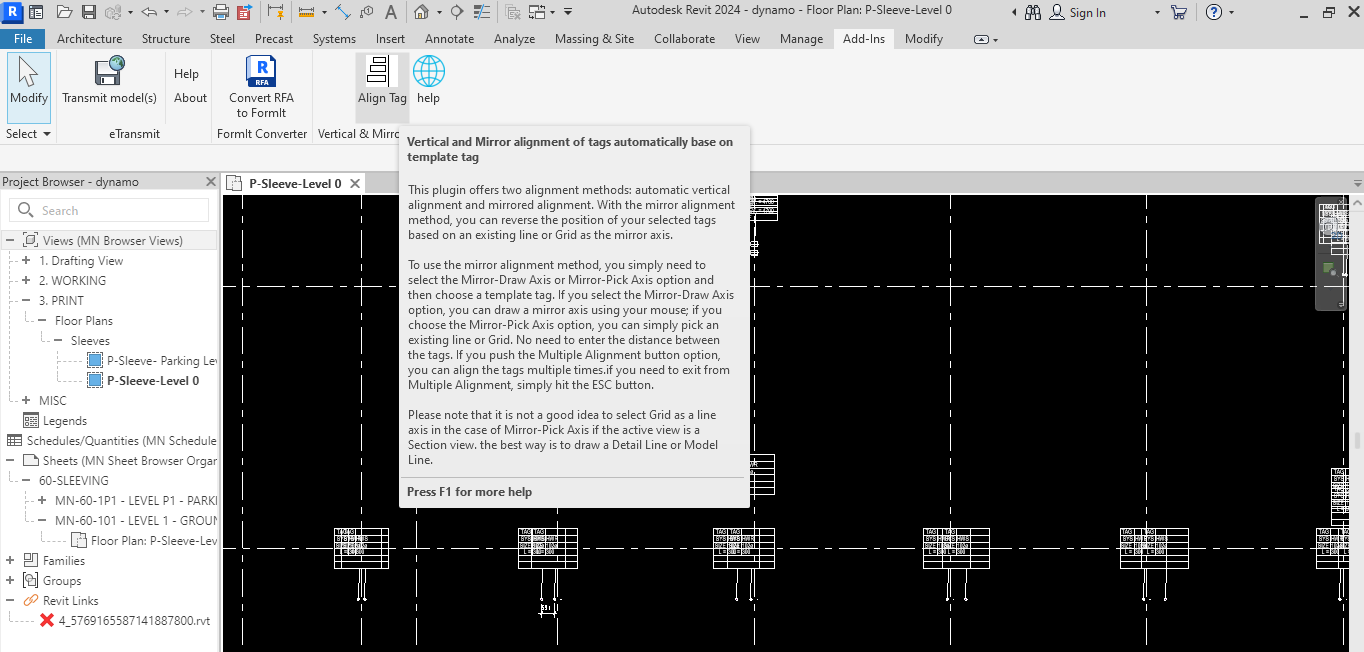The height and width of the screenshot is (652, 1364).
Task: Click Help button in eTransmit panel
Action: tap(186, 74)
